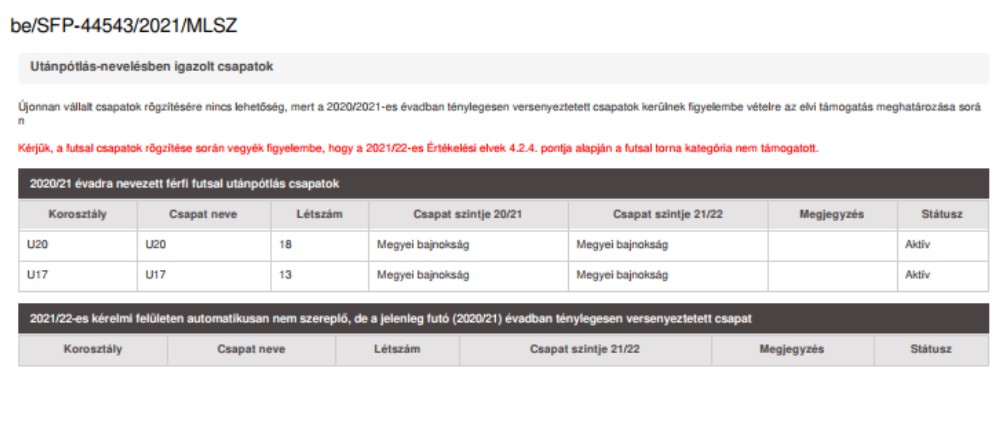
Task: Click Korosztály header in first table
Action: click(x=78, y=215)
